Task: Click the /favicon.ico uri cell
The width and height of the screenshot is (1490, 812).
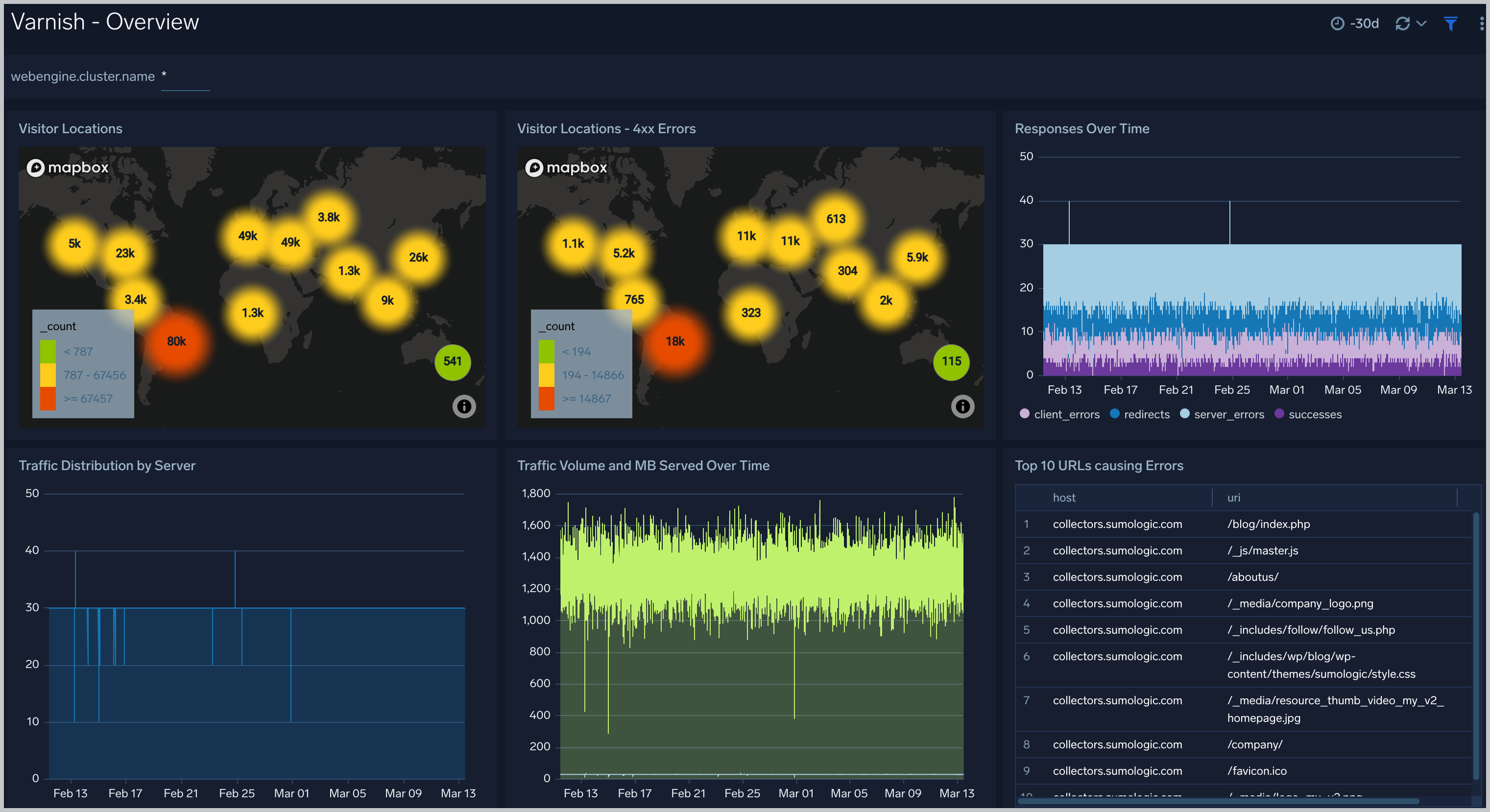Action: (x=1257, y=771)
